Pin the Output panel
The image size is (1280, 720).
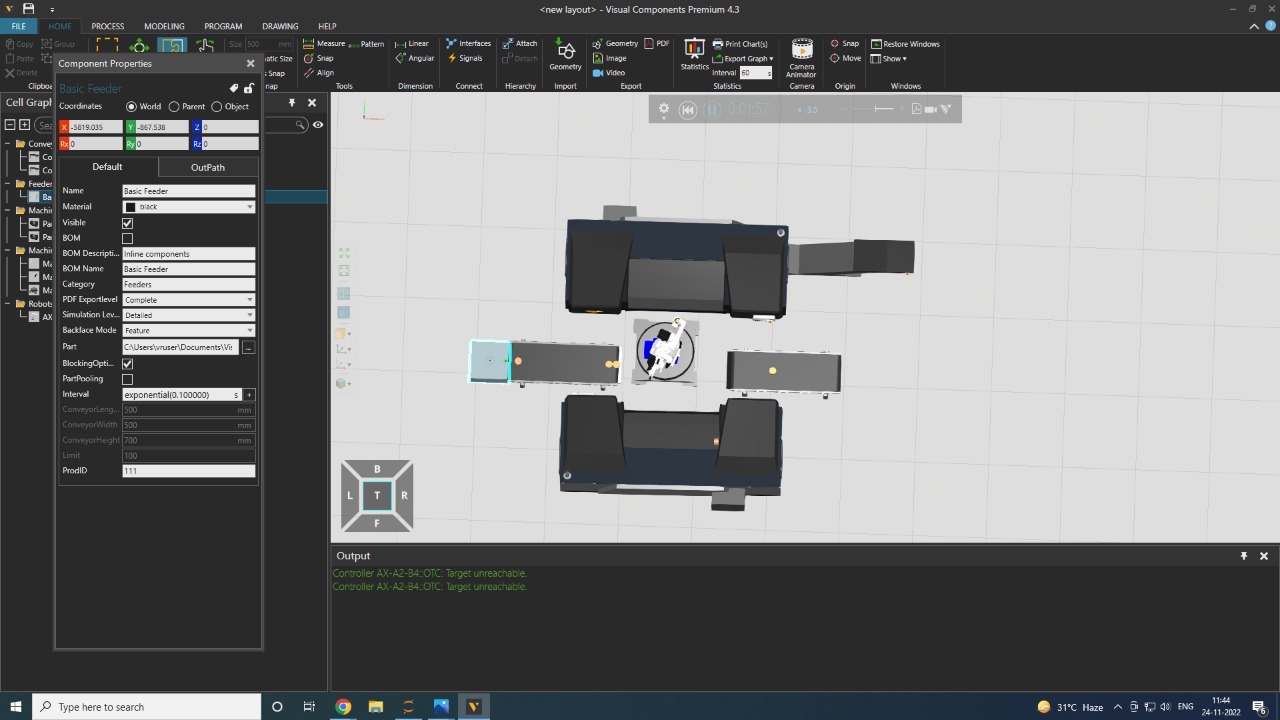(1244, 555)
